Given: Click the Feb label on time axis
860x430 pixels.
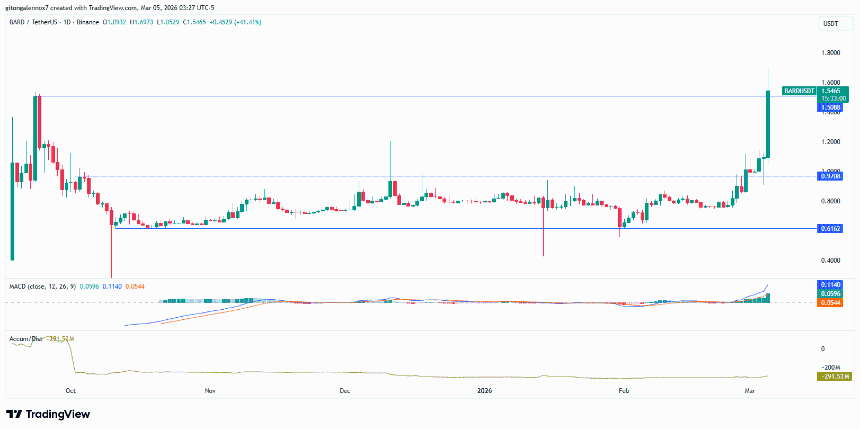Looking at the screenshot, I should pyautogui.click(x=624, y=393).
